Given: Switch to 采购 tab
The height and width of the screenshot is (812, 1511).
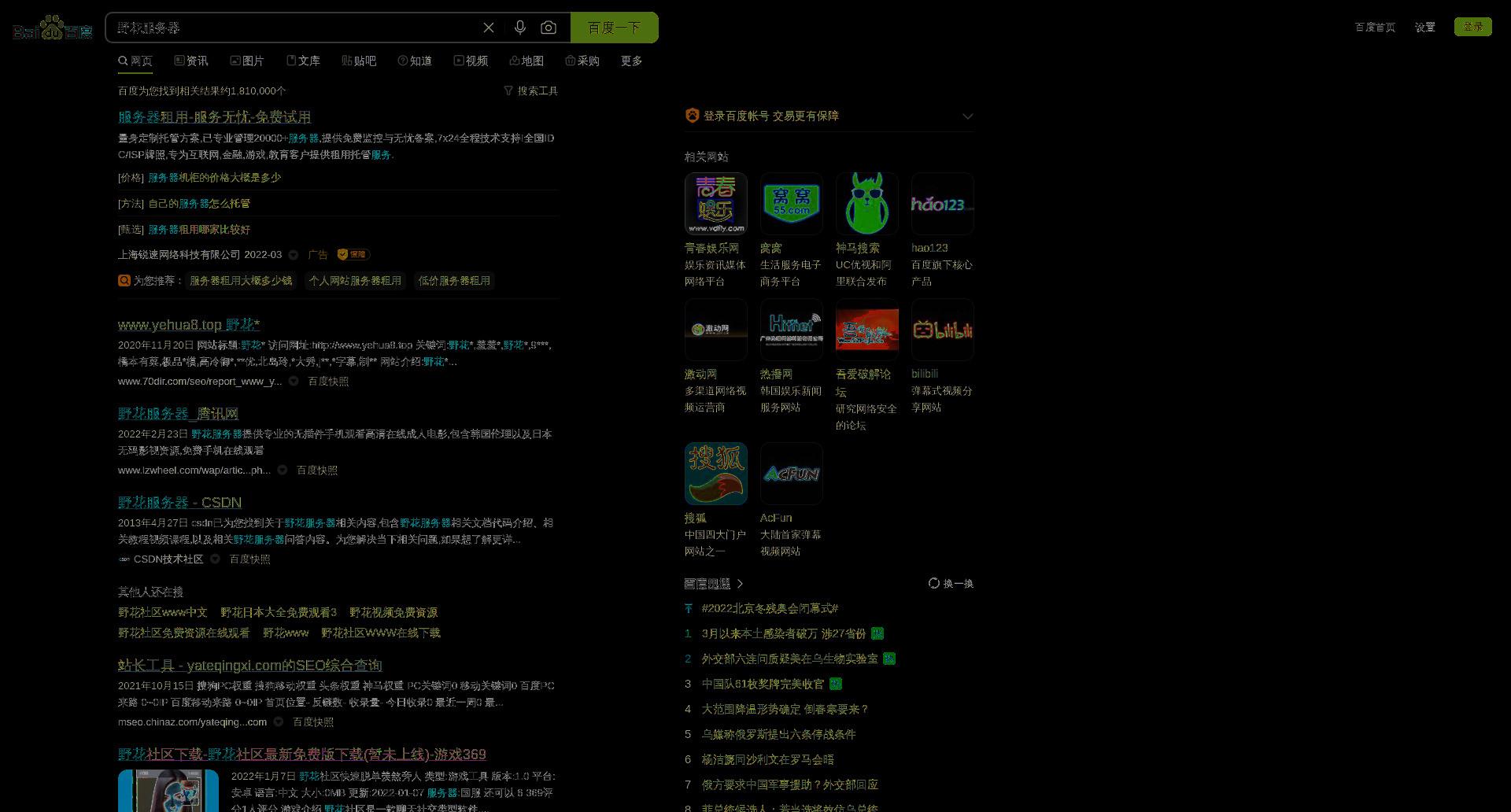Looking at the screenshot, I should coord(582,61).
